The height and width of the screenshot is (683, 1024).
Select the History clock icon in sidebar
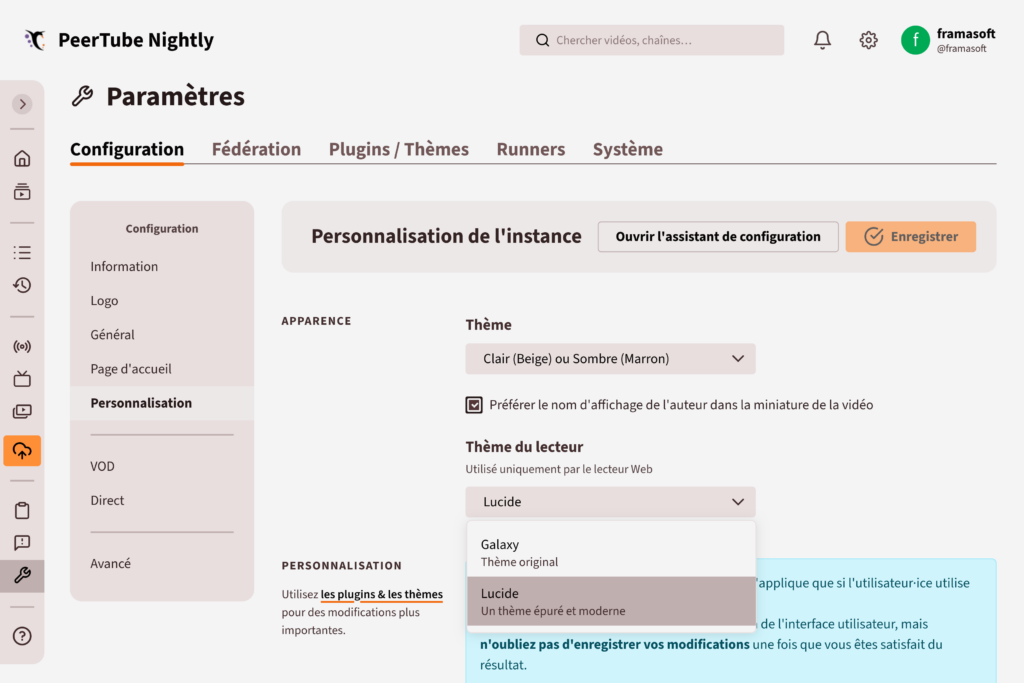(x=21, y=285)
